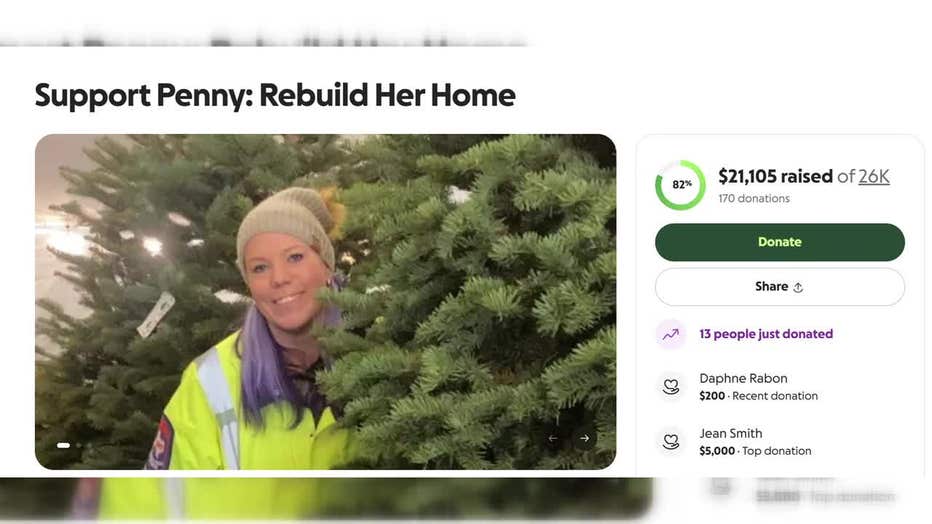Image resolution: width=932 pixels, height=524 pixels.
Task: Click $200 Recent donation text
Action: (x=758, y=396)
